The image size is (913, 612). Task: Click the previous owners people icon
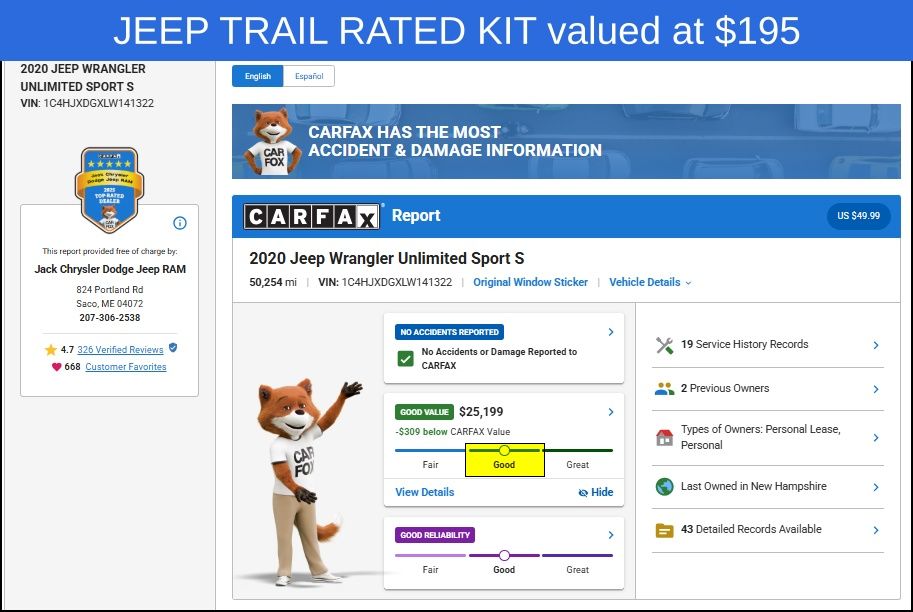(664, 388)
